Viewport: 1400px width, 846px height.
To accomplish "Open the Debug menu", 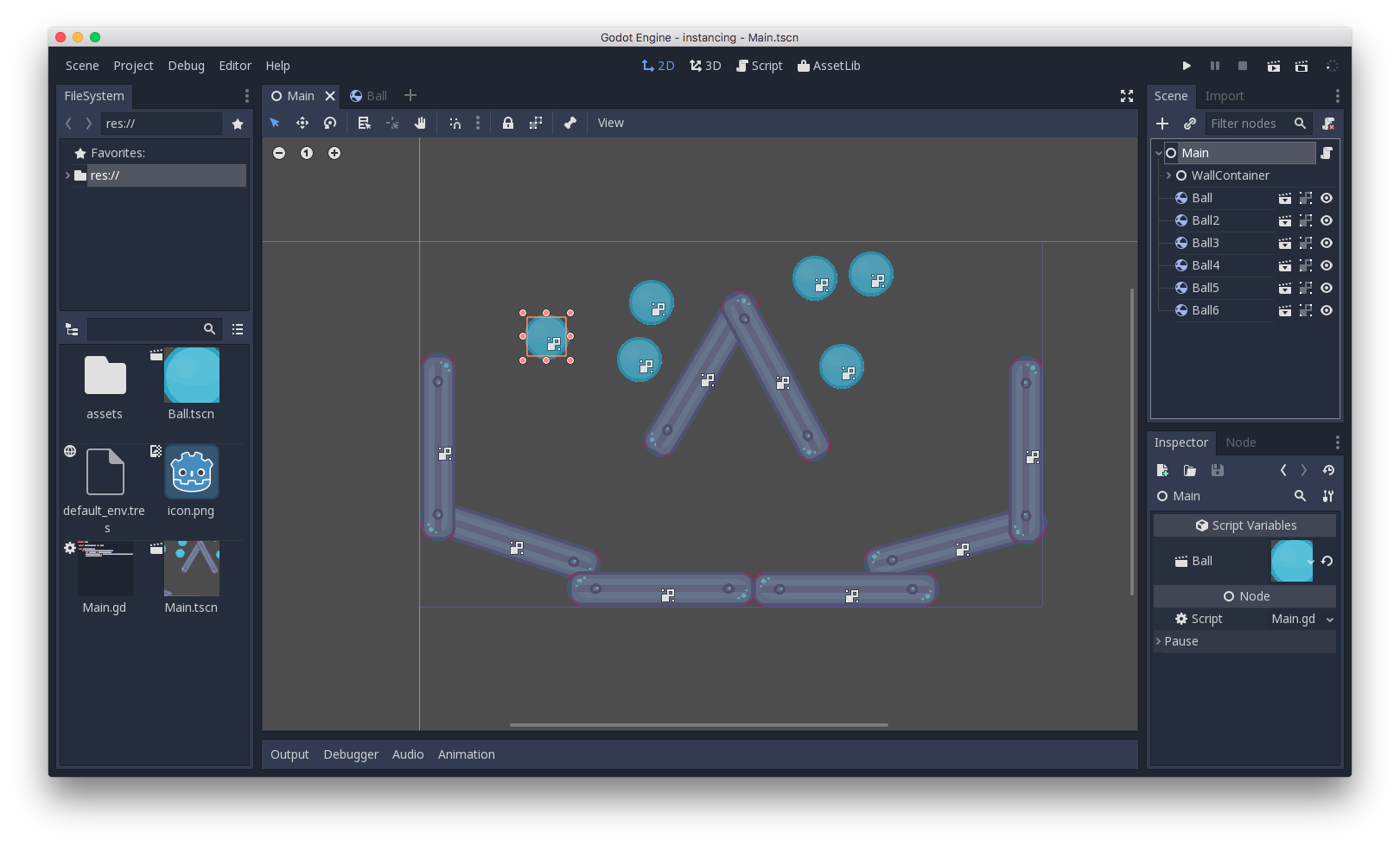I will click(186, 66).
